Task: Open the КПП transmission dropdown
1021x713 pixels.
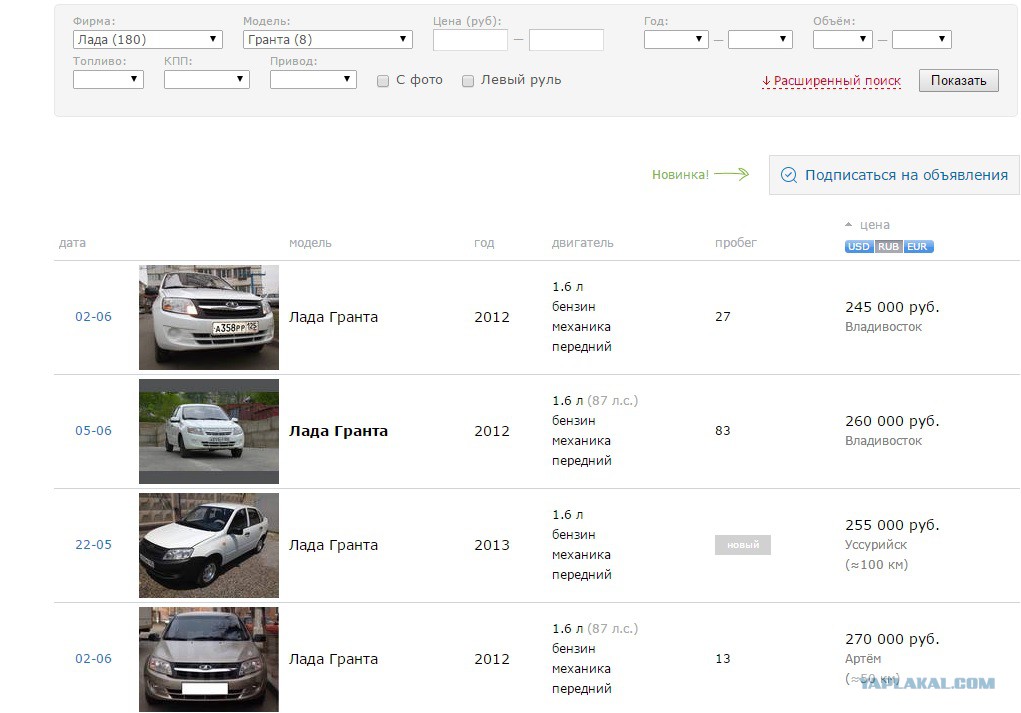Action: tap(206, 79)
